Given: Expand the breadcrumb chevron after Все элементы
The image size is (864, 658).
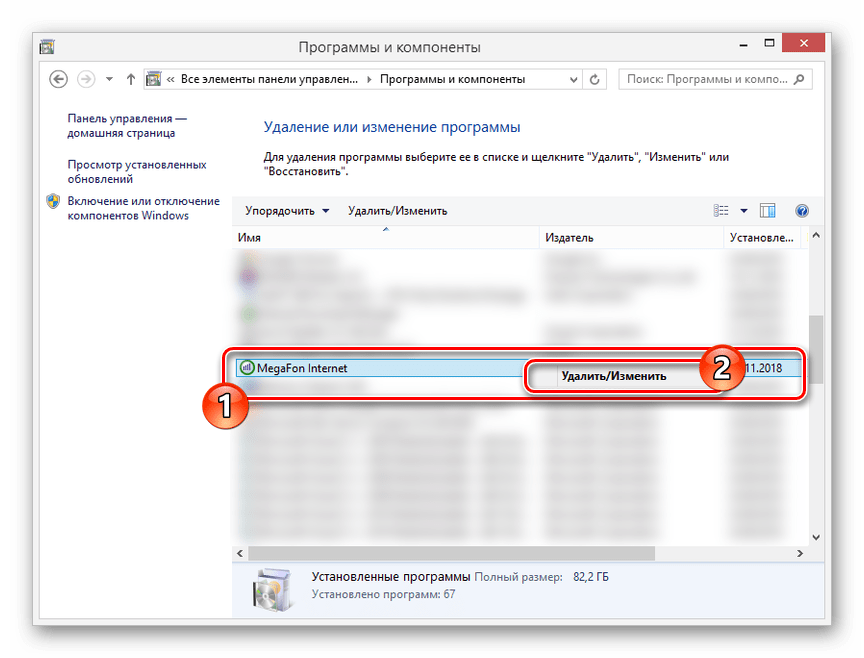Looking at the screenshot, I should (369, 79).
